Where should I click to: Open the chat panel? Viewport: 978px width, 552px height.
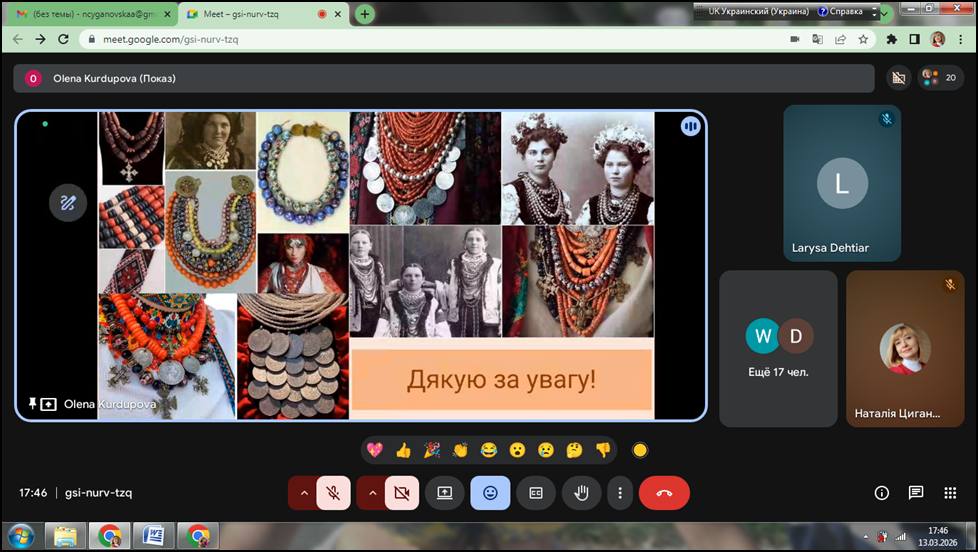[916, 493]
